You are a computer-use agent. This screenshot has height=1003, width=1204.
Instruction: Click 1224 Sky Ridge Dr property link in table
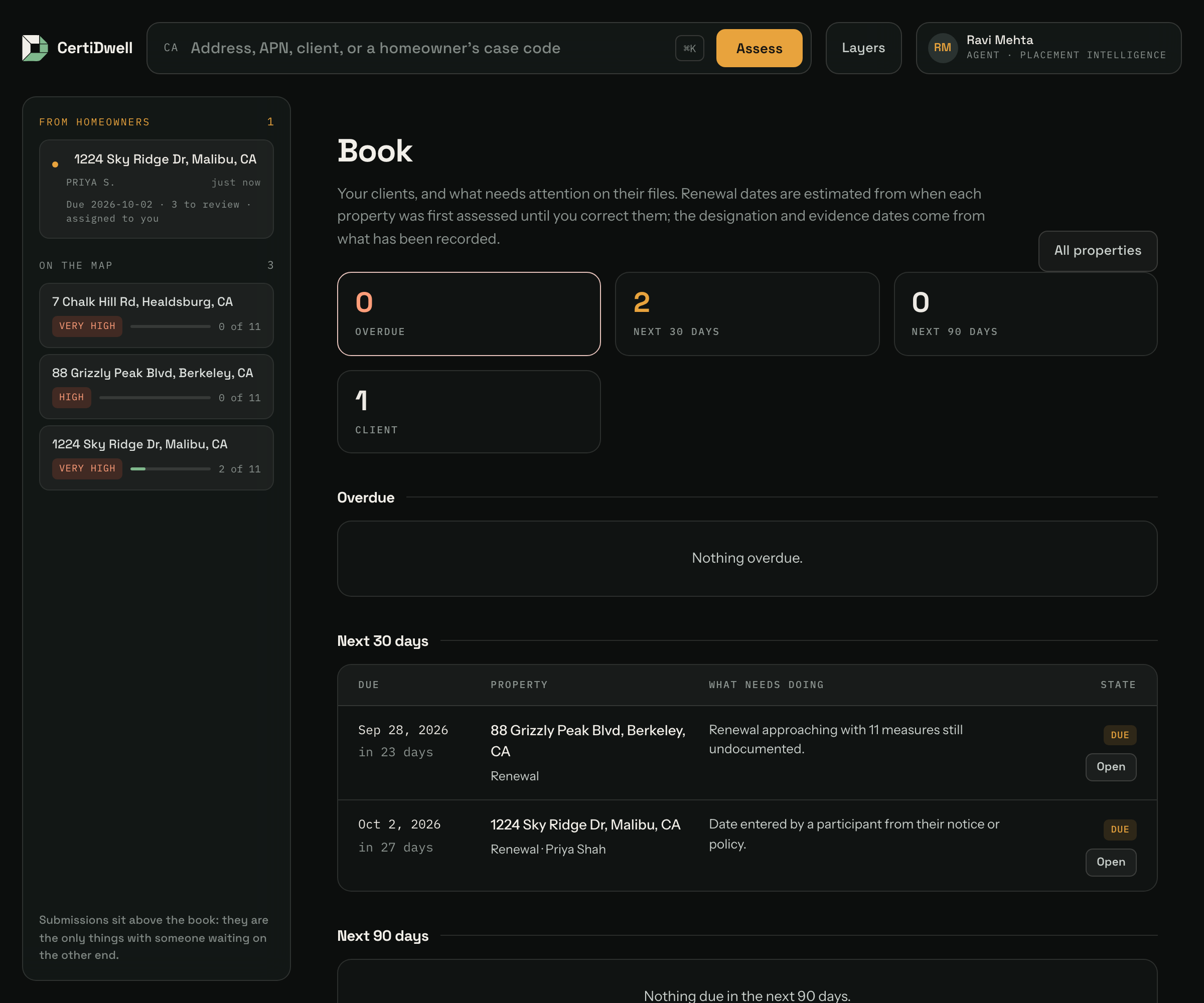[x=585, y=824]
